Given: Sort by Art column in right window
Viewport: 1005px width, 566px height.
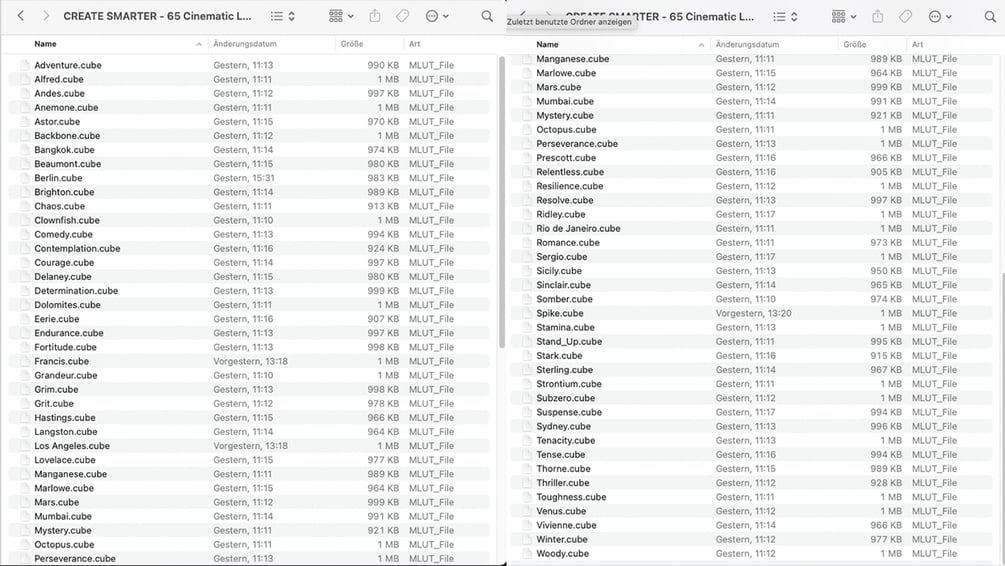Looking at the screenshot, I should pyautogui.click(x=917, y=44).
